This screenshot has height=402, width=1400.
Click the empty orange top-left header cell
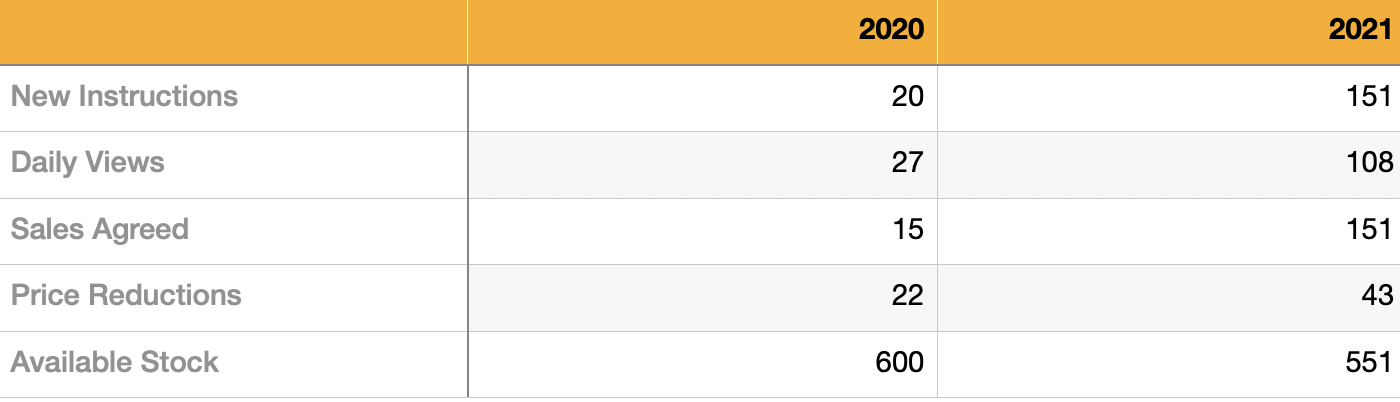tap(233, 32)
